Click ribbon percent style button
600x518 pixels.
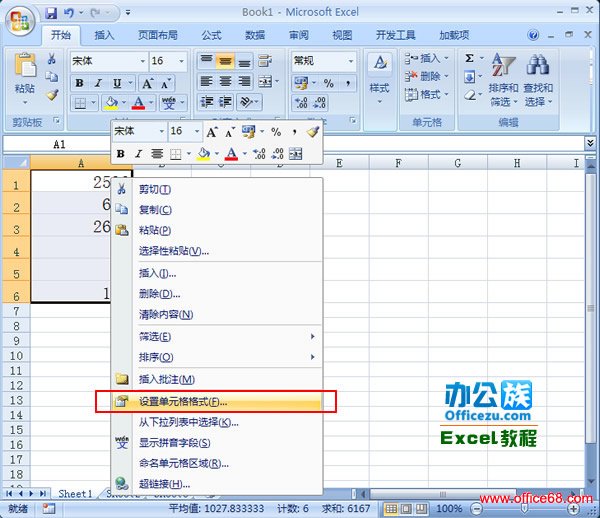click(x=328, y=83)
